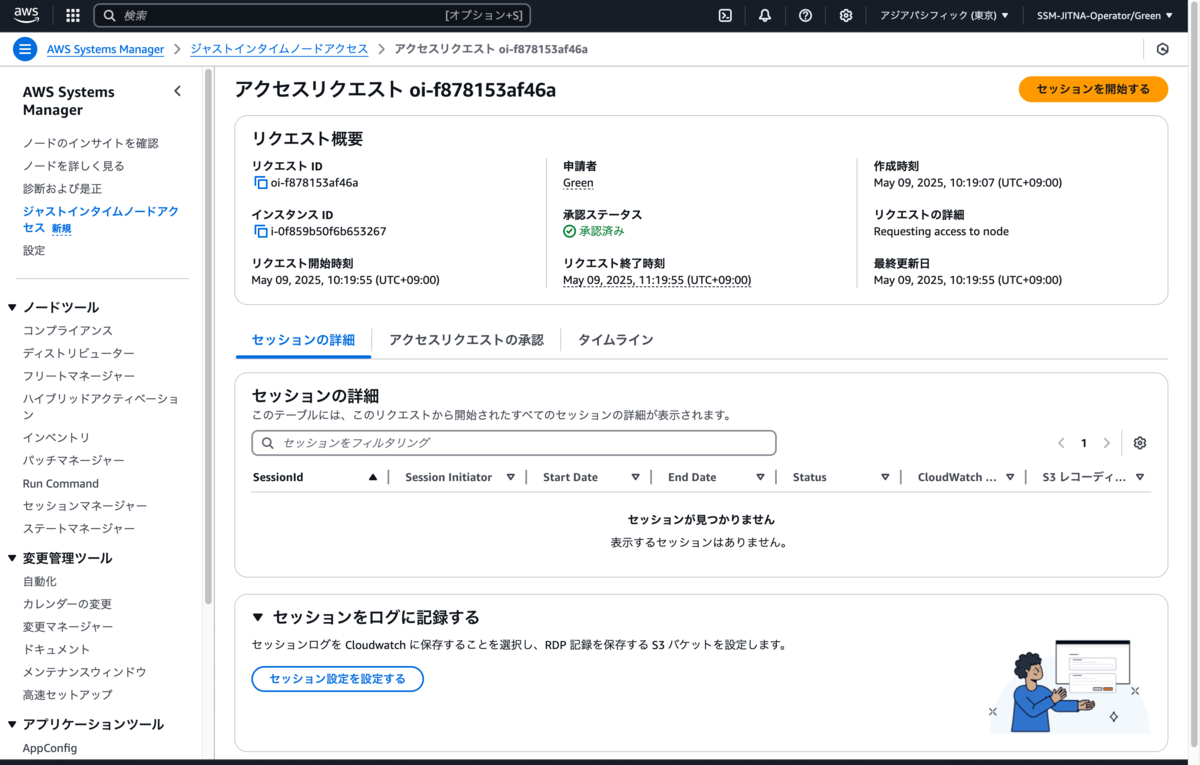Viewport: 1200px width, 765px height.
Task: Open 設定 in the sidebar
Action: pyautogui.click(x=34, y=250)
